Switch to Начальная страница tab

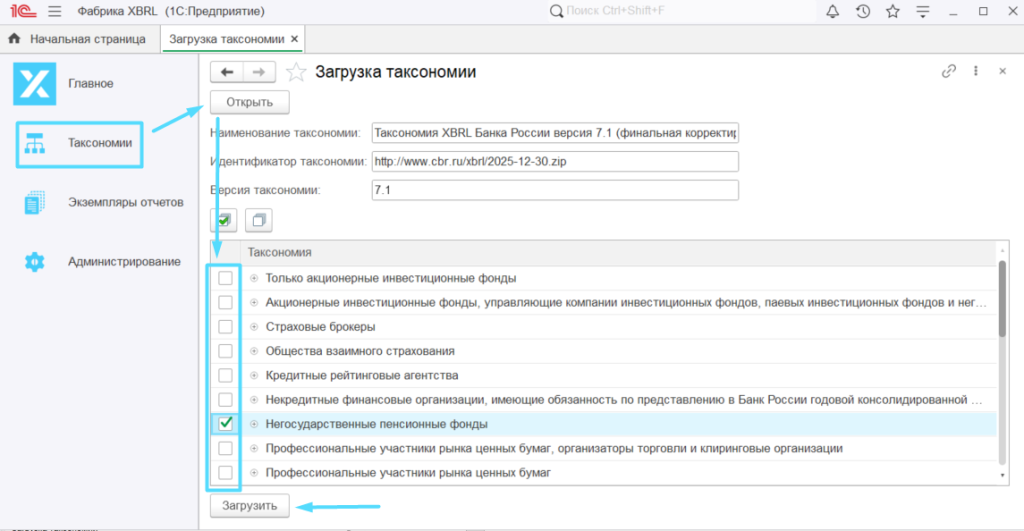[x=80, y=39]
